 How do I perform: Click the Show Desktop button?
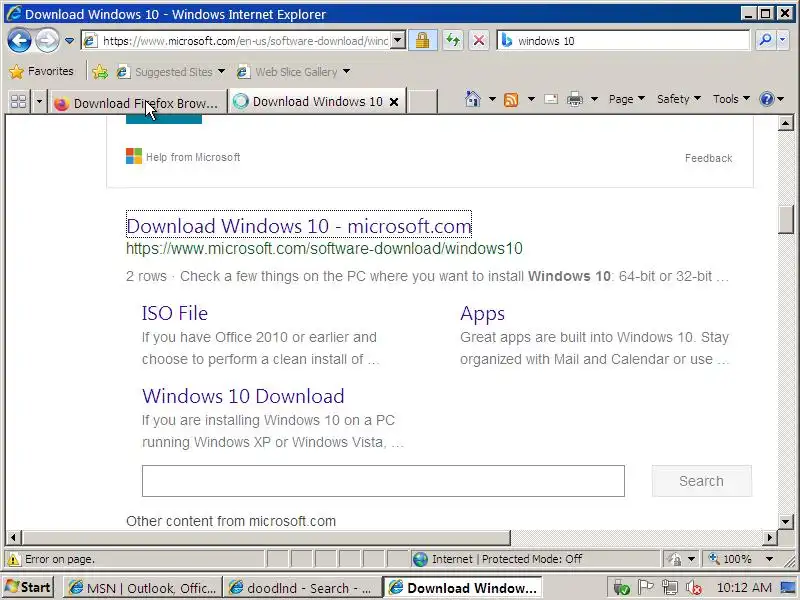(x=789, y=588)
